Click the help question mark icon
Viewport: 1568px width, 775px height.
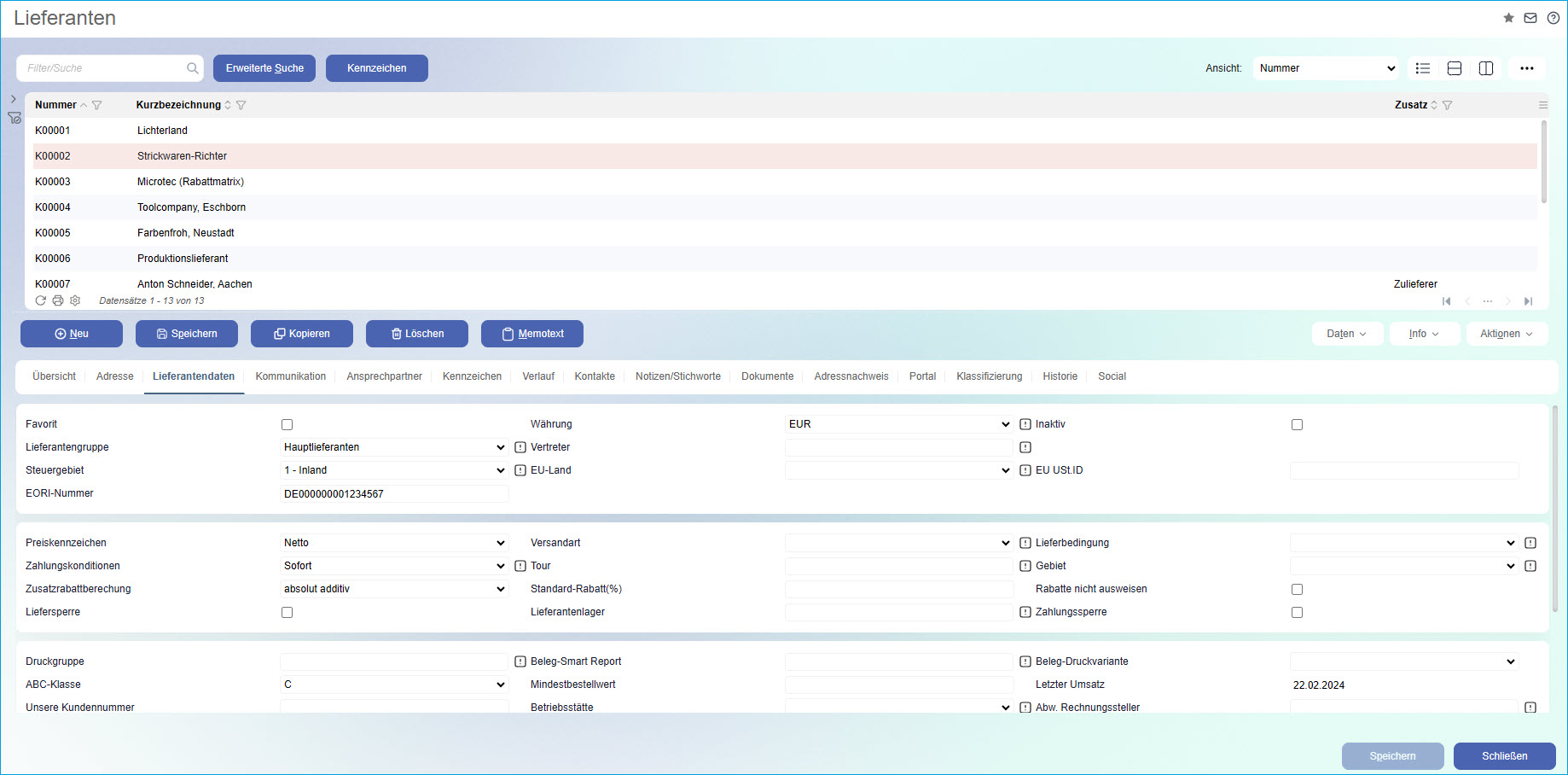pyautogui.click(x=1553, y=18)
